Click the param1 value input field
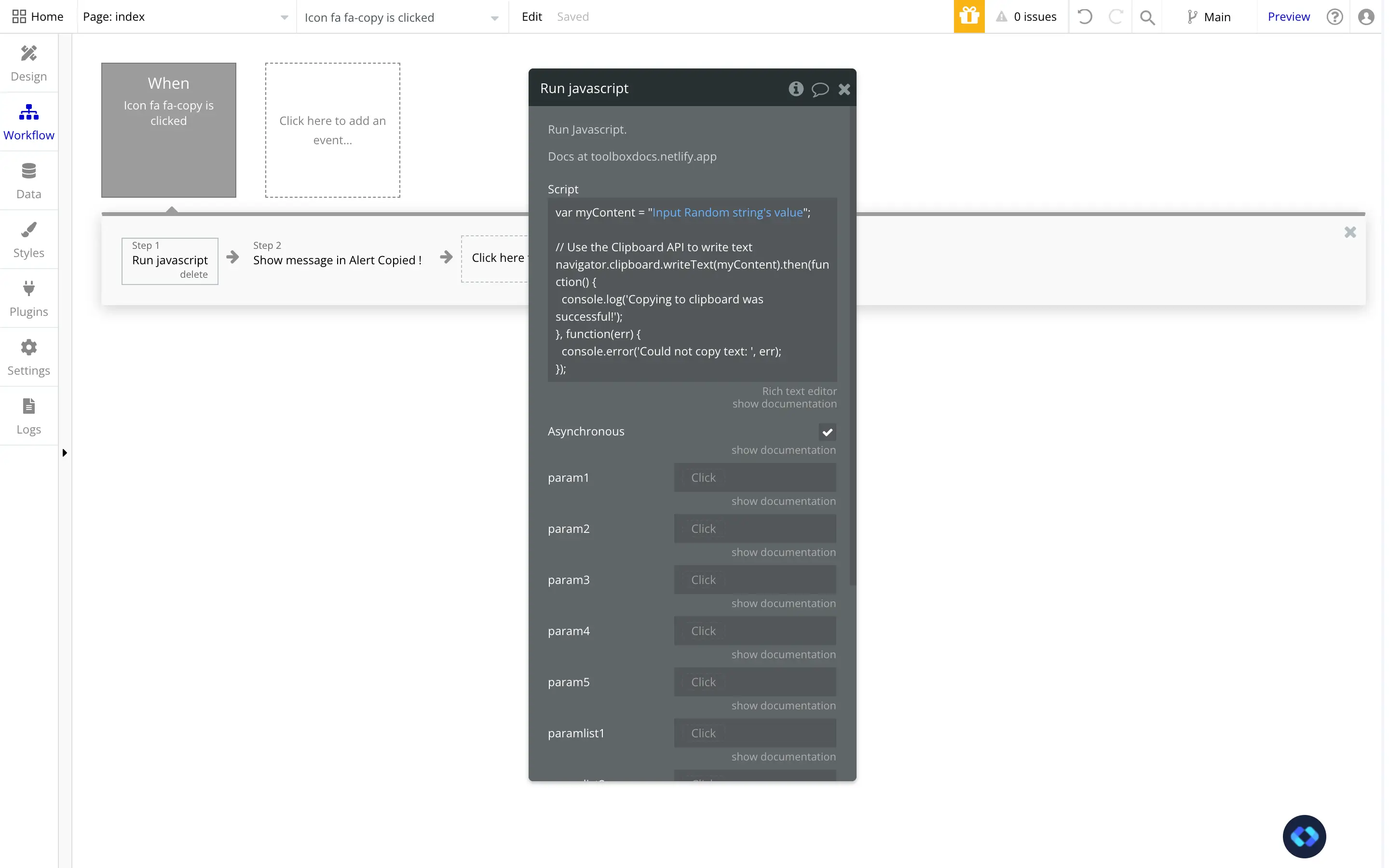 tap(755, 477)
